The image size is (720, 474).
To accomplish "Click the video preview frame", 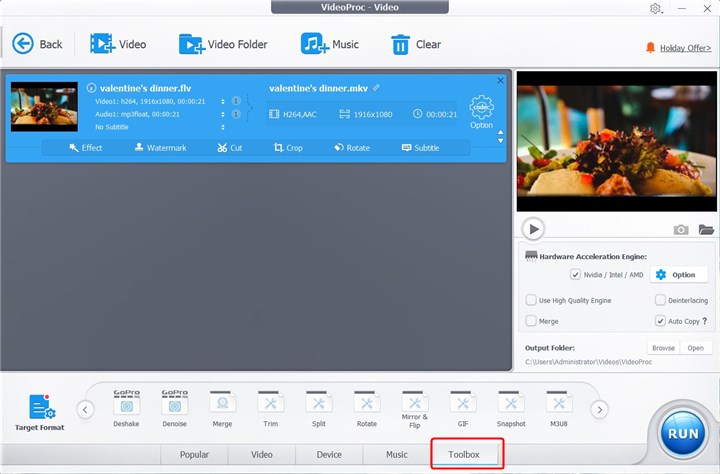I will 617,141.
